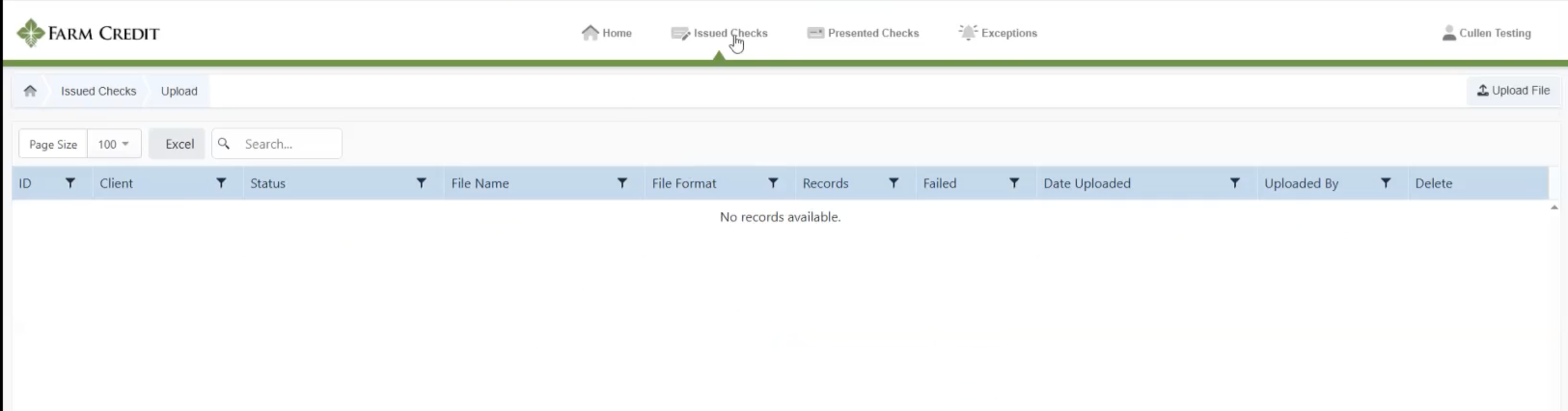Go to the Home menu

click(606, 33)
